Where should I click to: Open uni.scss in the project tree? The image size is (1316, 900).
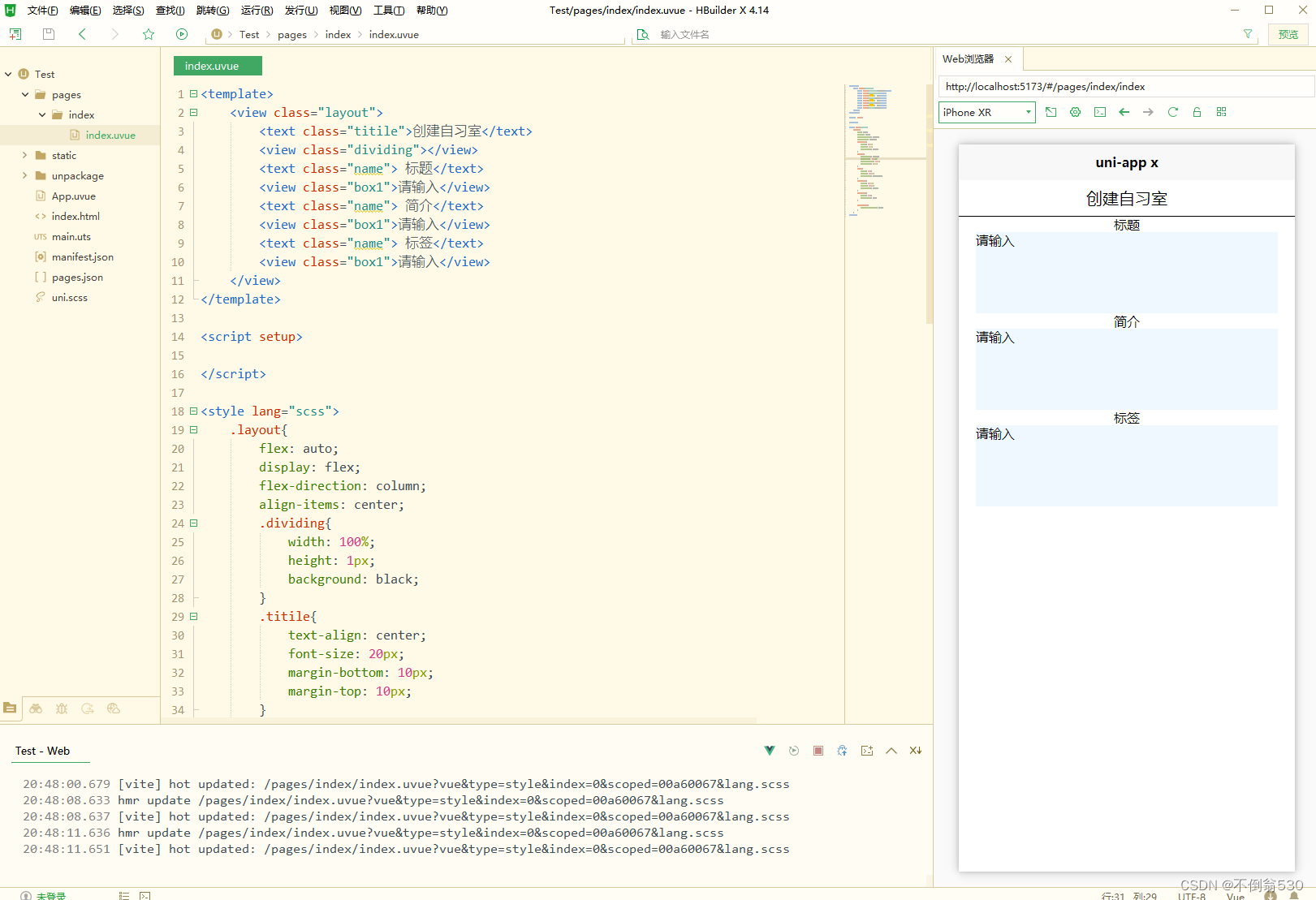[x=70, y=298]
